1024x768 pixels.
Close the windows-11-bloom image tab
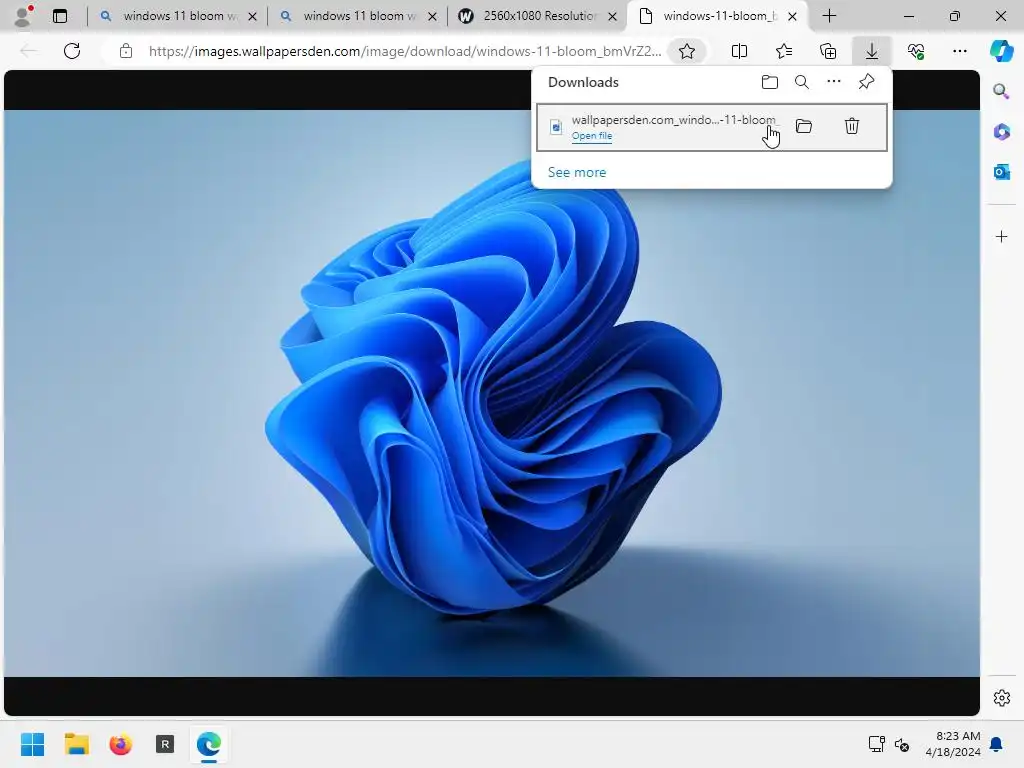click(792, 16)
